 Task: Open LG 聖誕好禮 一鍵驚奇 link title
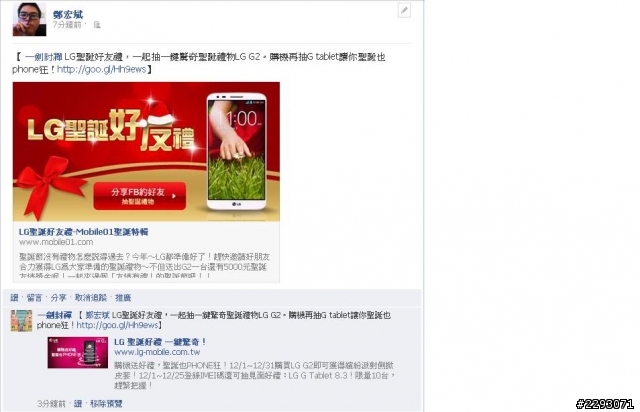coord(160,342)
